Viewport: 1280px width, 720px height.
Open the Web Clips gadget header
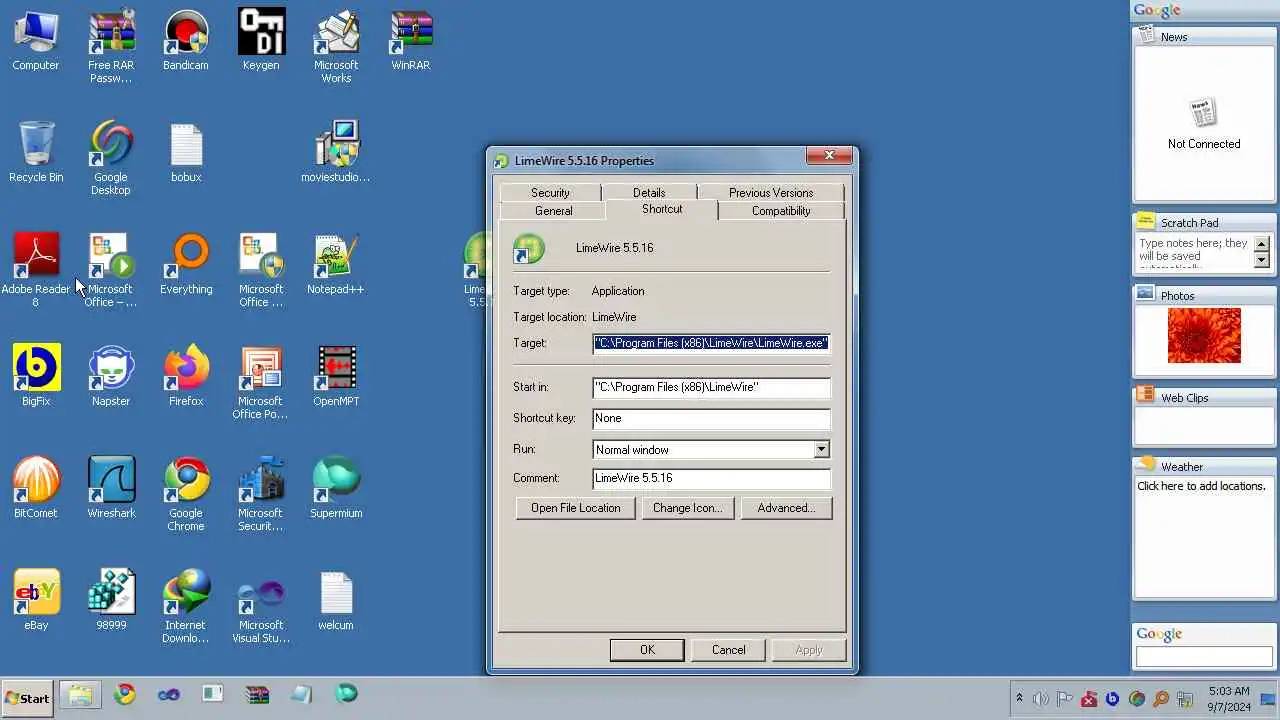click(1204, 397)
